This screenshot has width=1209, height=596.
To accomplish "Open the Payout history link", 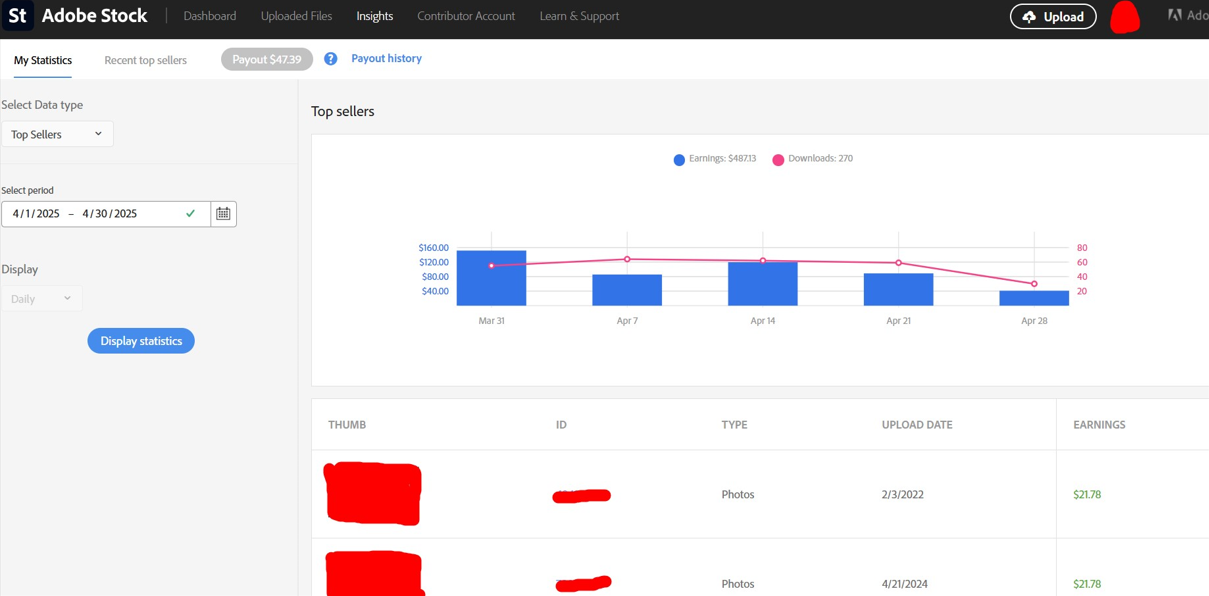I will (x=386, y=59).
